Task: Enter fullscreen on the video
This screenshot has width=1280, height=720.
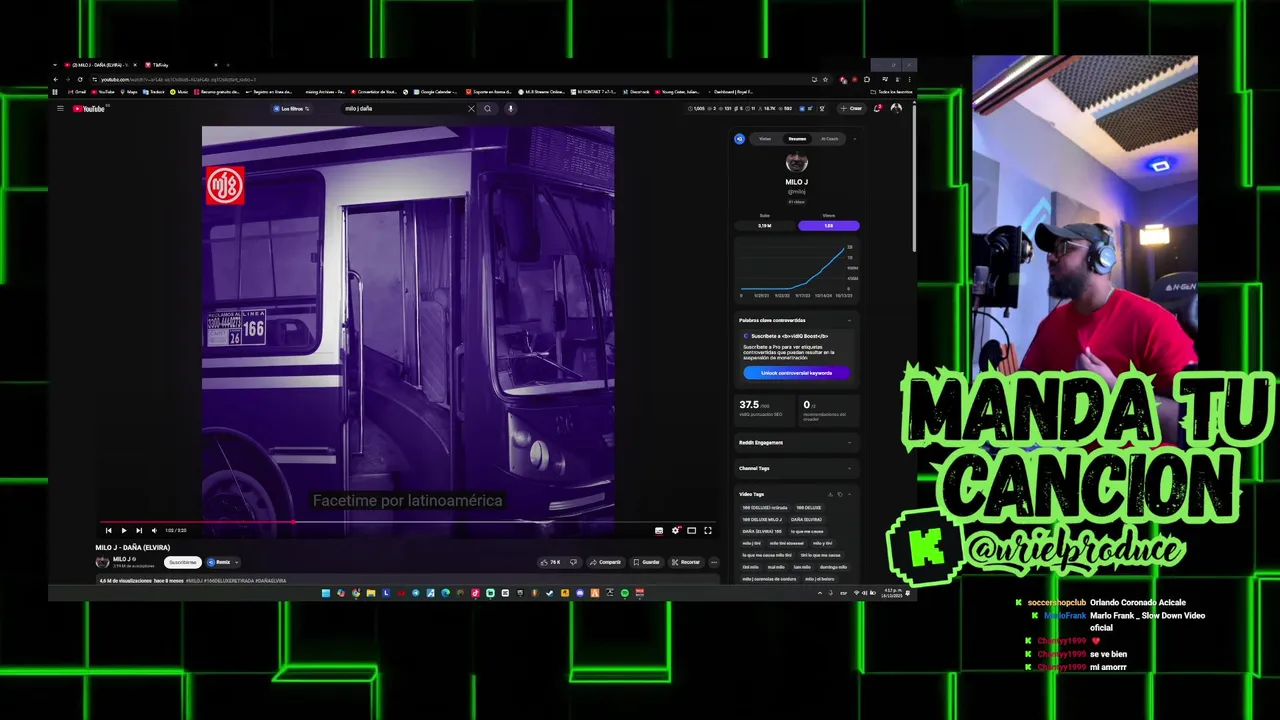Action: [708, 530]
